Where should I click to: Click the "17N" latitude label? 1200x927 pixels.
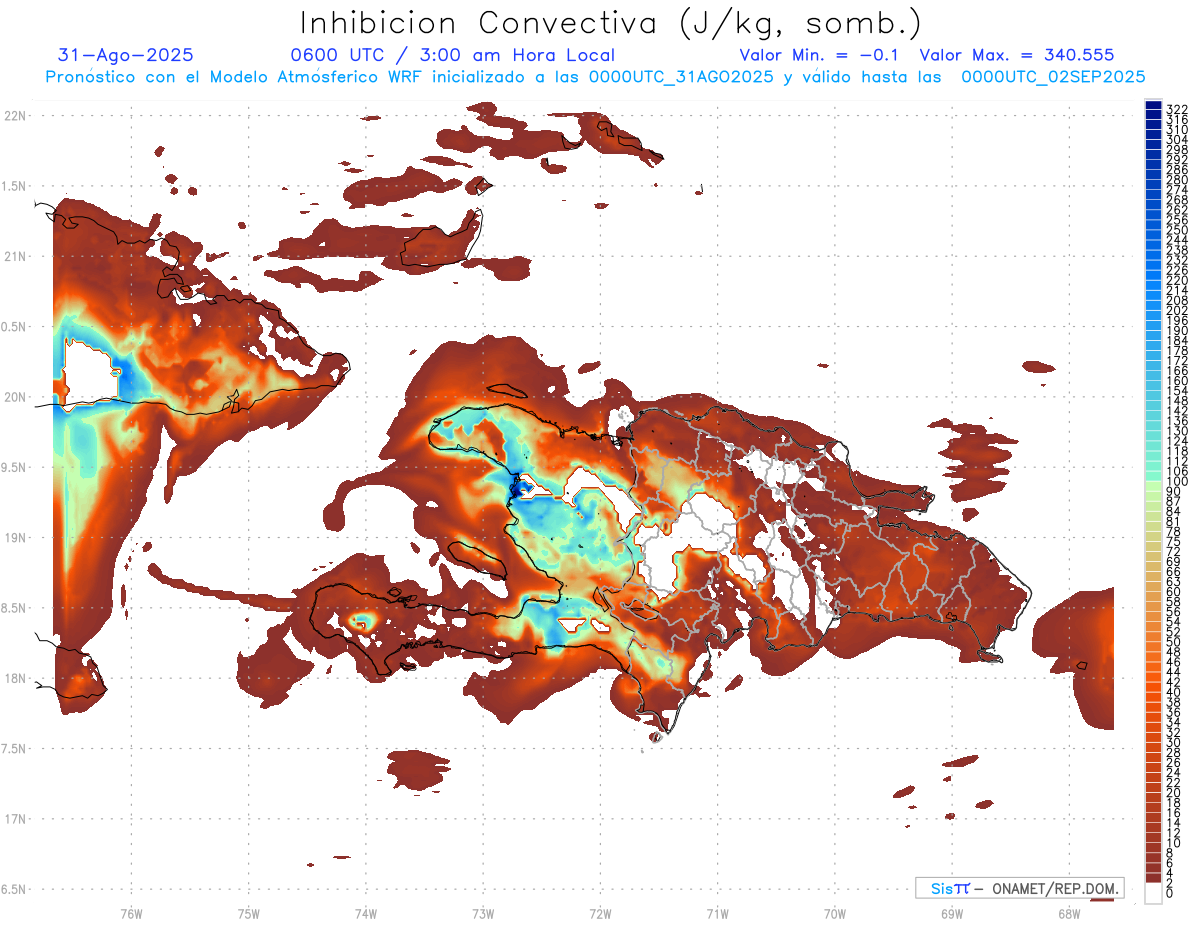point(15,819)
